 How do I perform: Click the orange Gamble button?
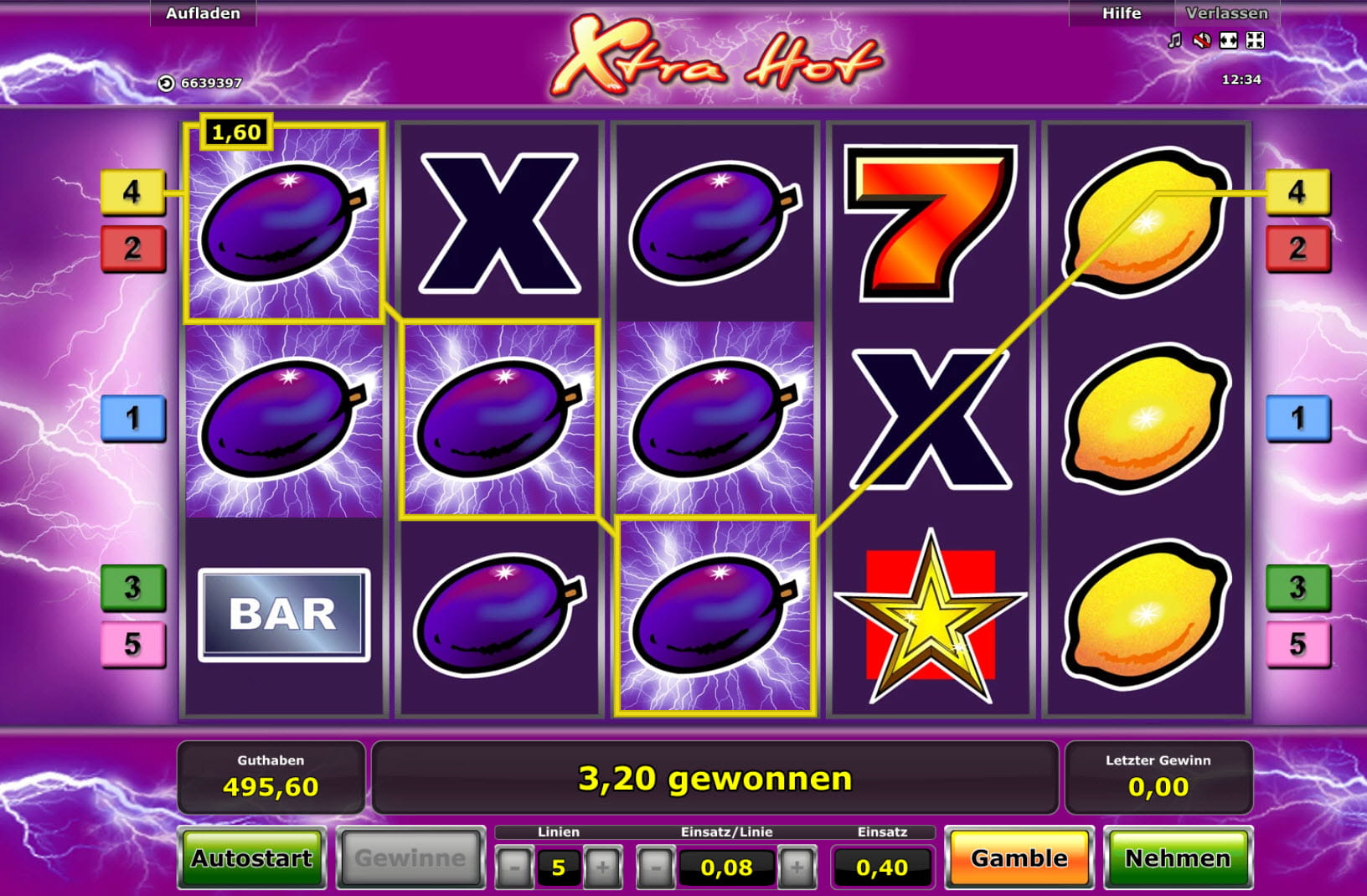tap(1019, 858)
